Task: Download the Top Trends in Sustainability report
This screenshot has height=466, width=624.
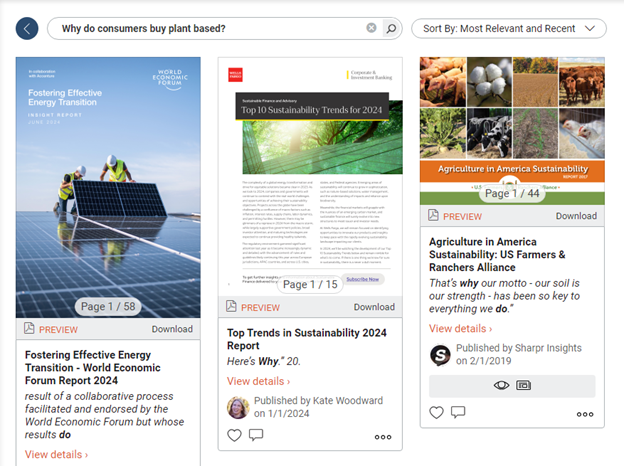Action: pos(374,307)
